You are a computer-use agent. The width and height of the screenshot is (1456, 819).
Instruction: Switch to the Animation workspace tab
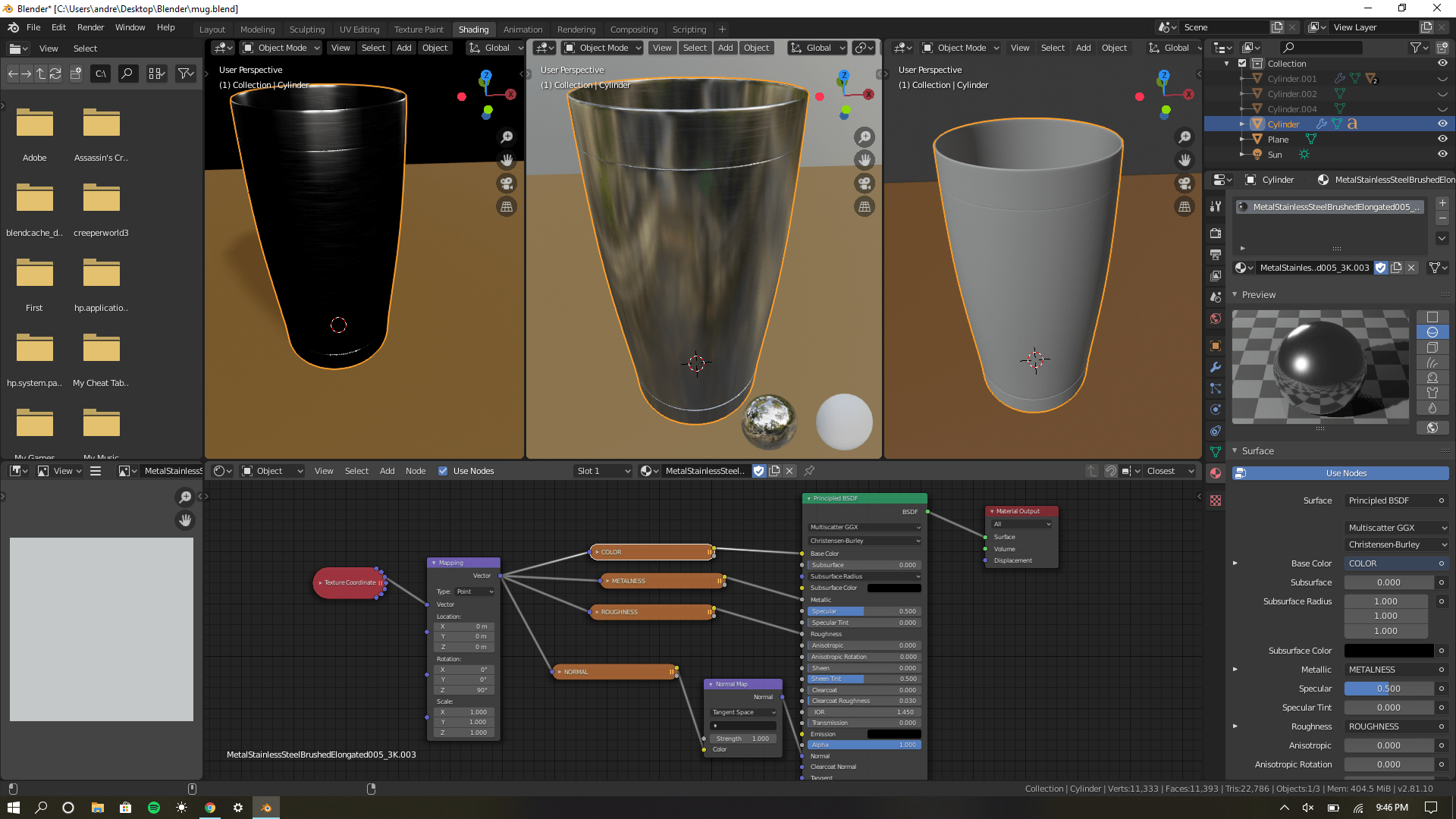coord(522,30)
